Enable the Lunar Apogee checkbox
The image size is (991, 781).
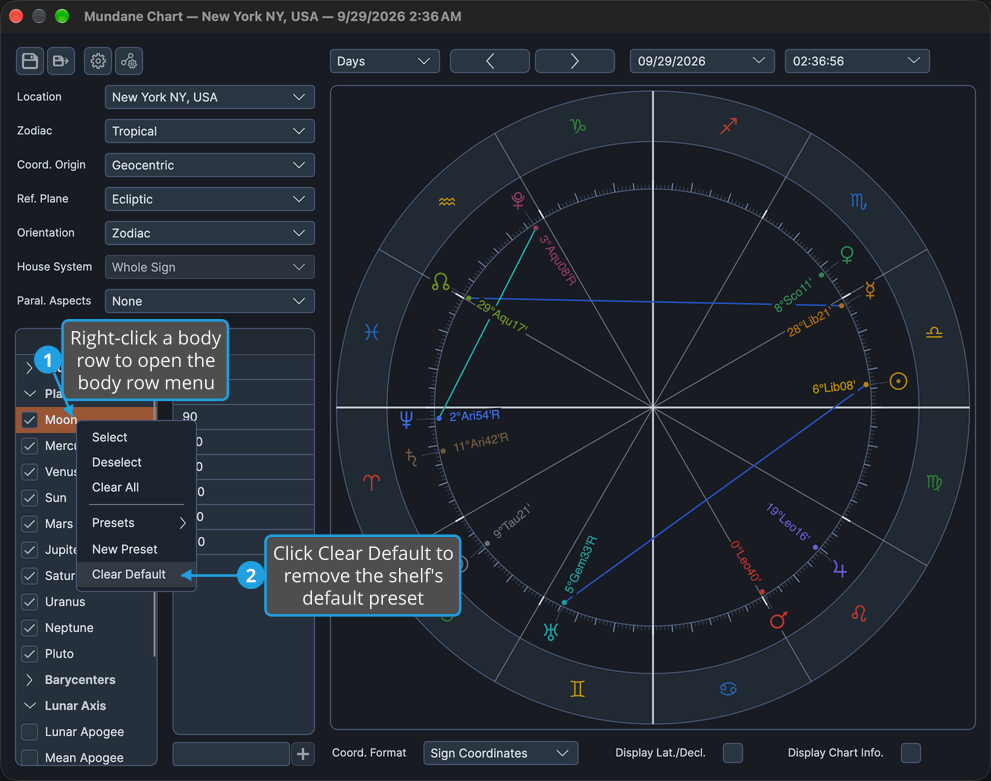(30, 732)
